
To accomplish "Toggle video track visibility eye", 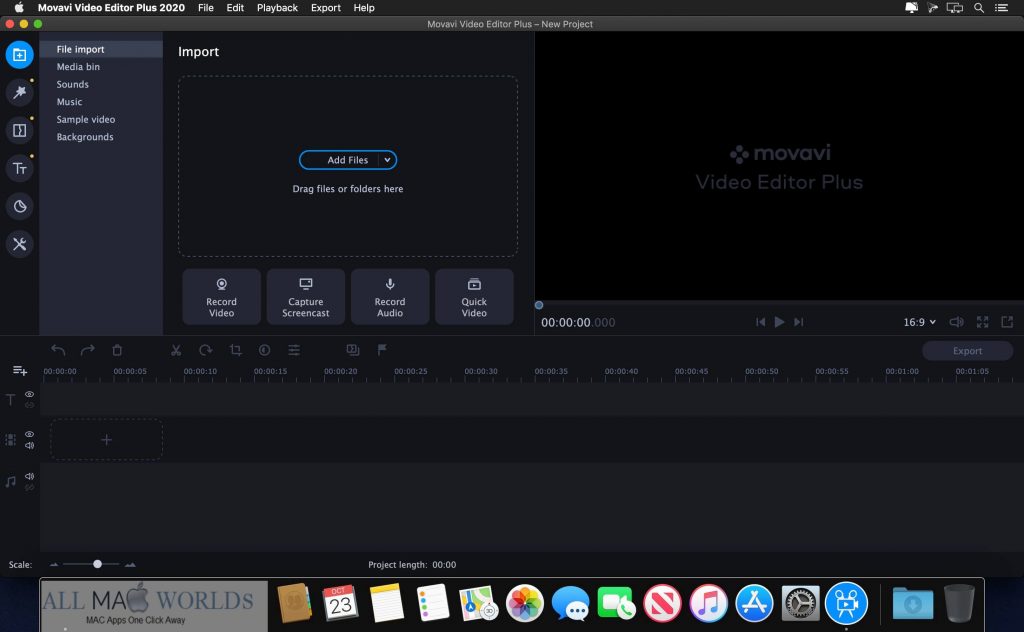I will (29, 434).
